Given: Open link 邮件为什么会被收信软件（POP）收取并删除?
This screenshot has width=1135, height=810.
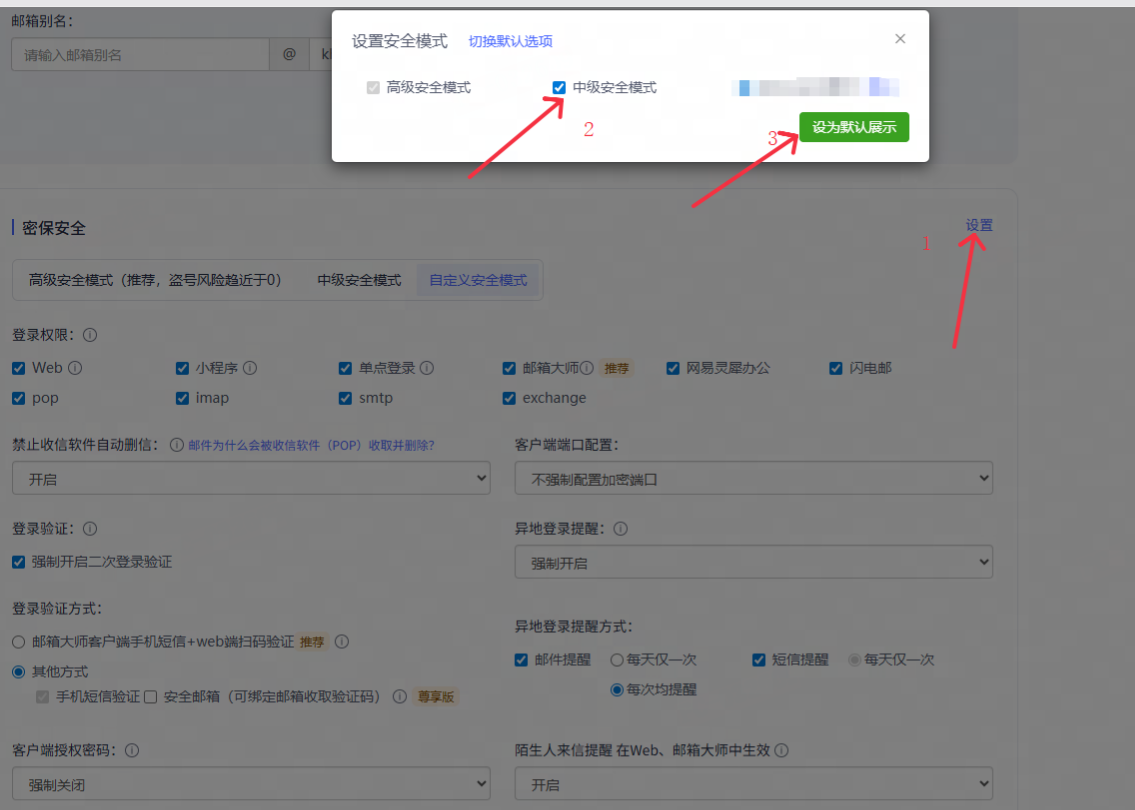Looking at the screenshot, I should pos(311,445).
